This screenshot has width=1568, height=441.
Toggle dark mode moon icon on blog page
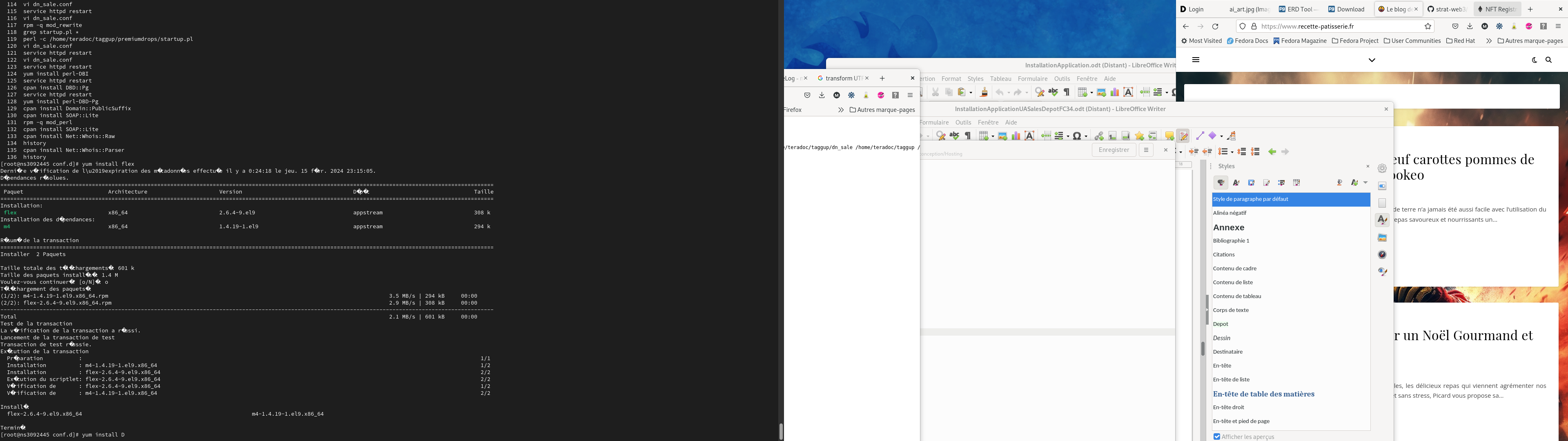(1534, 60)
